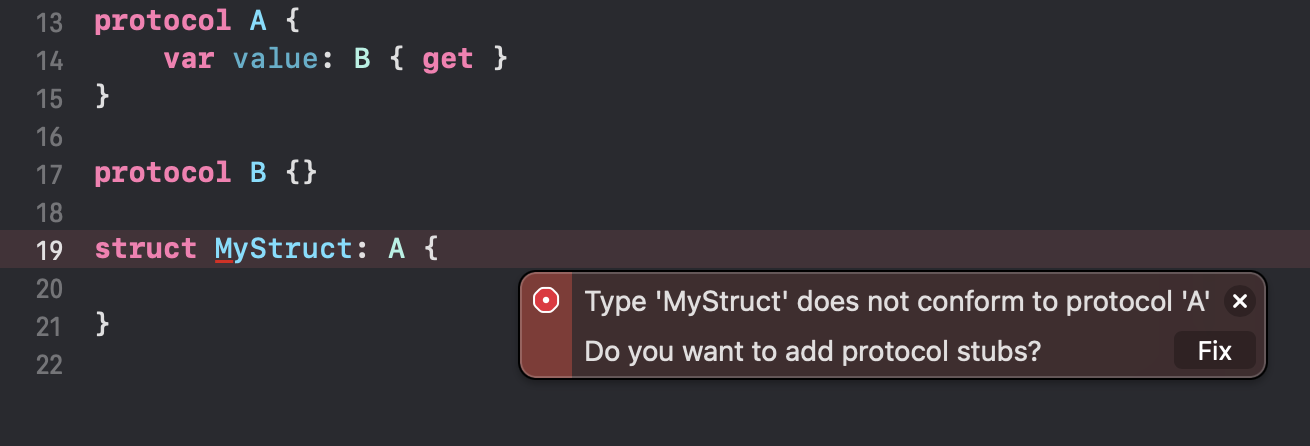
Task: Click protocol name B on line 17
Action: pyautogui.click(x=258, y=173)
